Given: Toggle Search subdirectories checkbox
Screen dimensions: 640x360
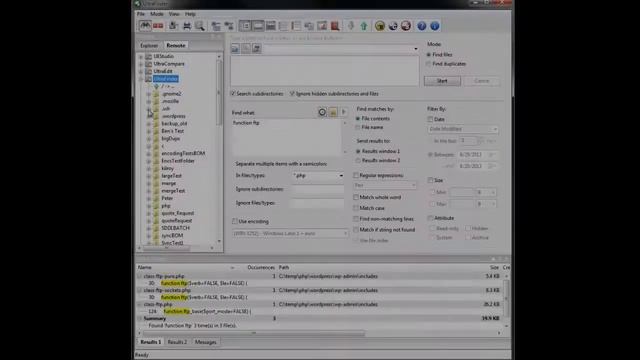Looking at the screenshot, I should 233,93.
